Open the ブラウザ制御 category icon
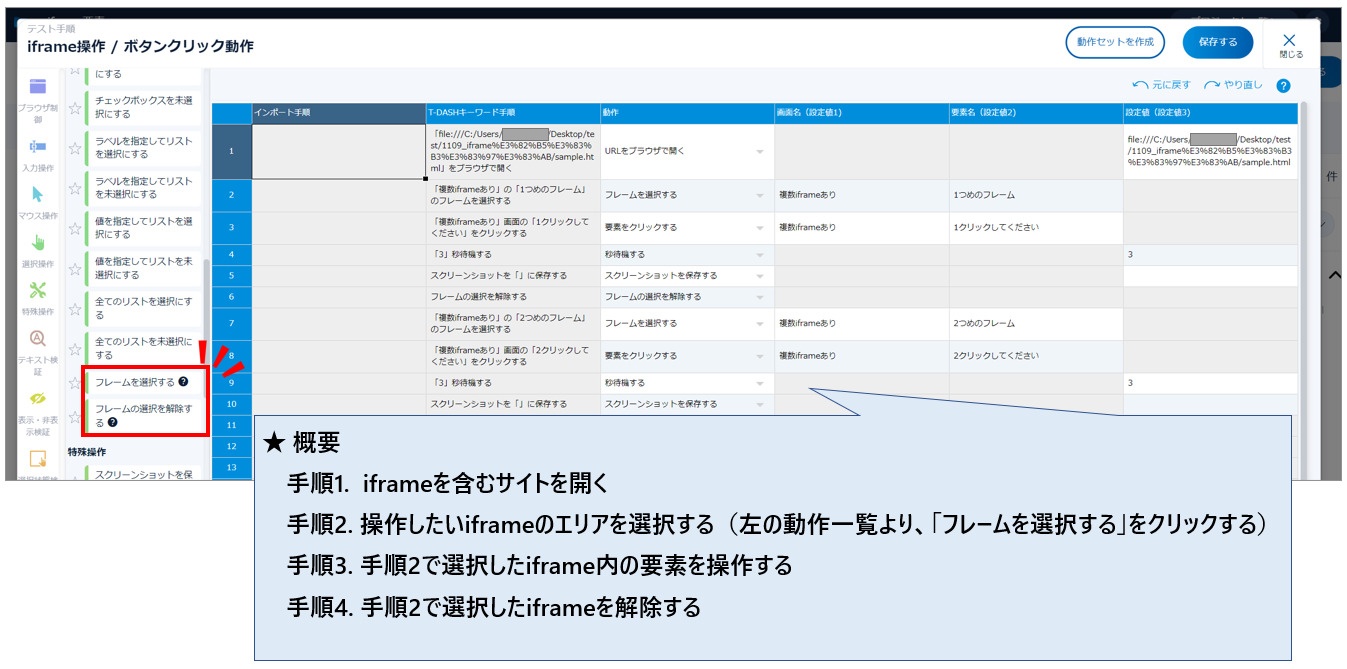1347x669 pixels. (37, 87)
